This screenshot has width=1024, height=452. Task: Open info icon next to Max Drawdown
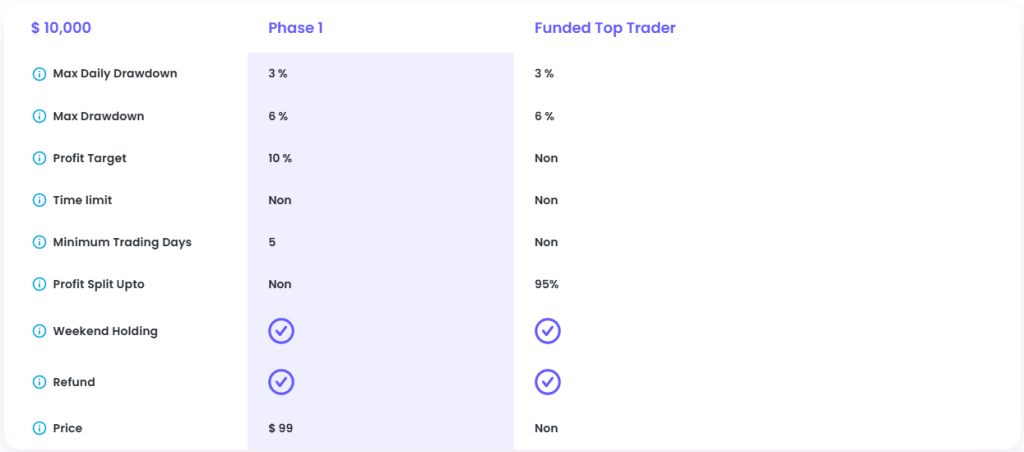(39, 116)
